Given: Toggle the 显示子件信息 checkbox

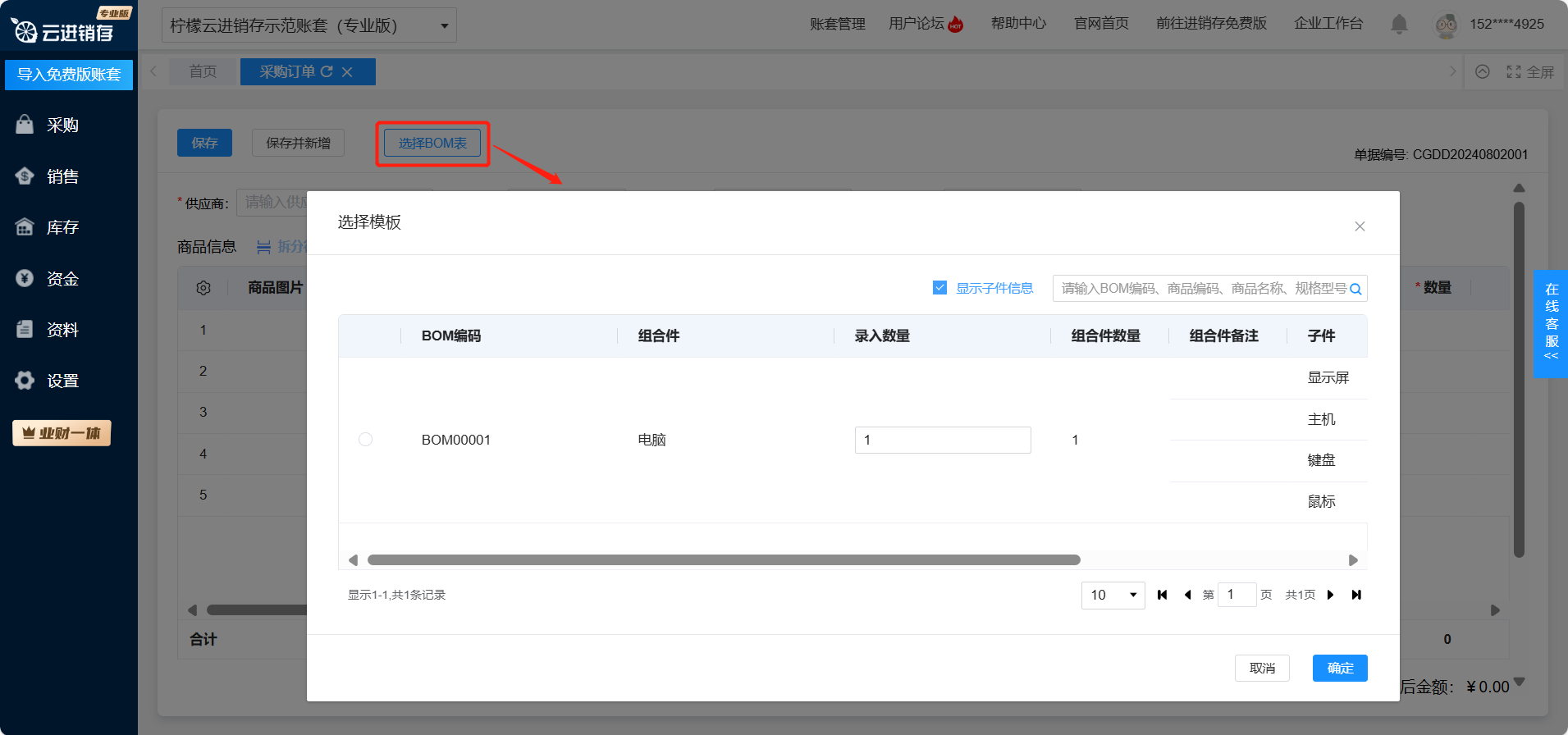Looking at the screenshot, I should coord(939,288).
